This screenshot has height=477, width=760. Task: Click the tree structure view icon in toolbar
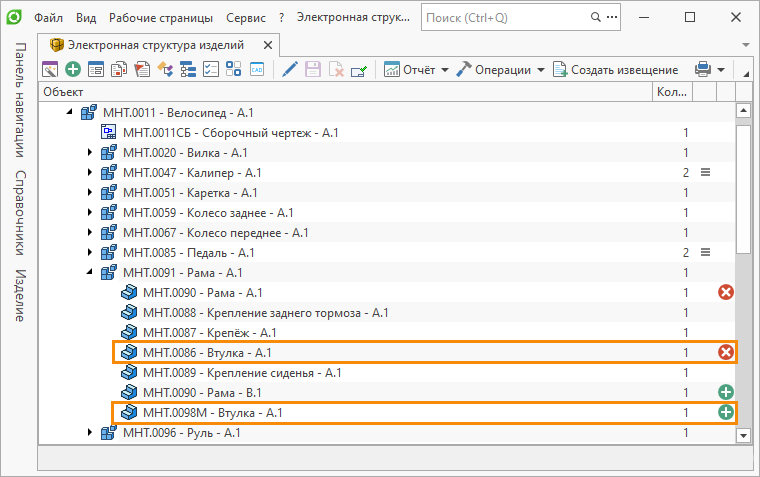point(187,69)
